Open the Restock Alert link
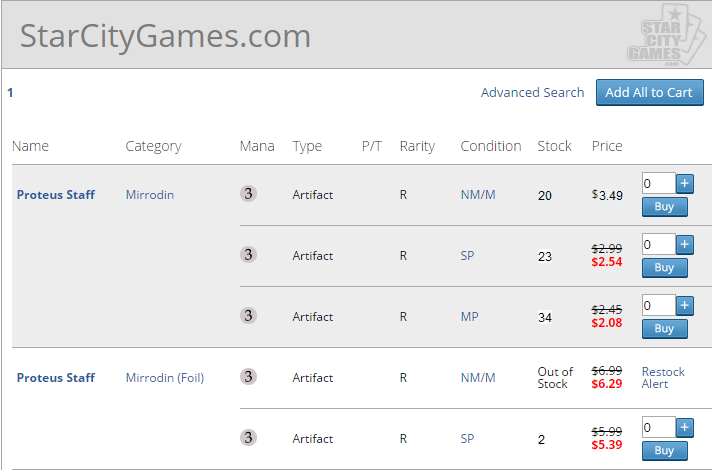 (x=663, y=378)
